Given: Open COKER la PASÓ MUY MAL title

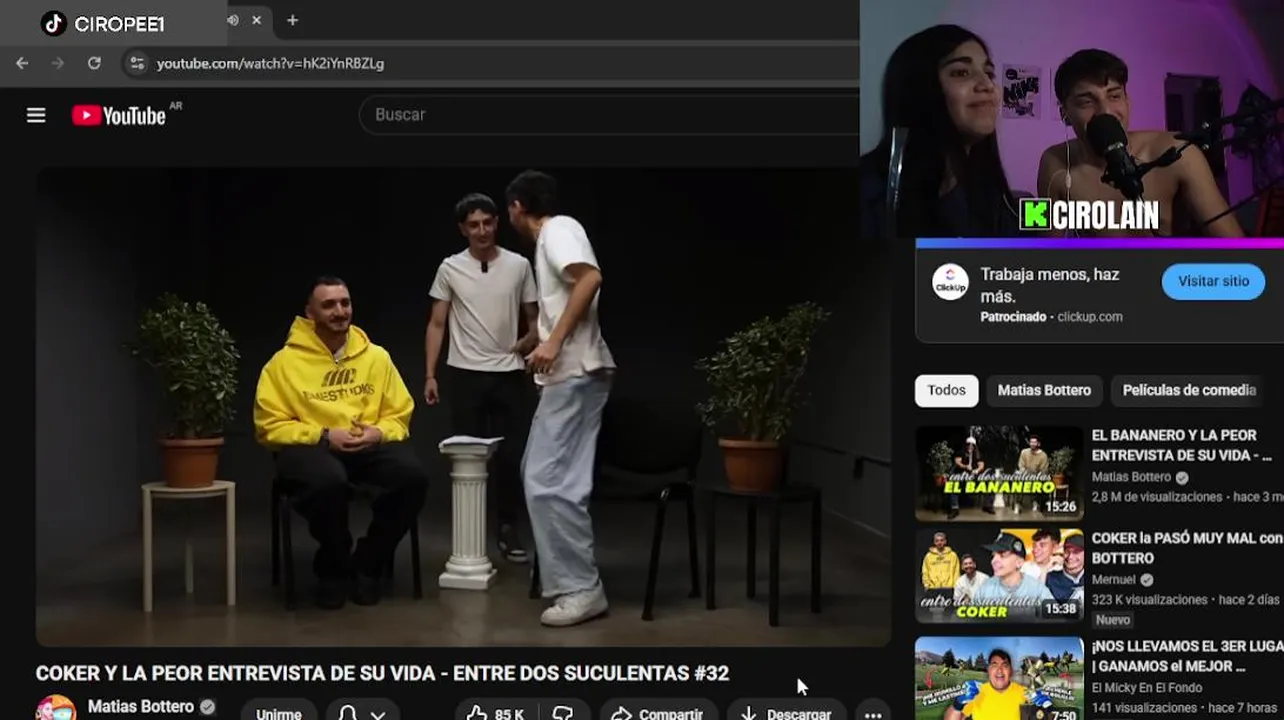Looking at the screenshot, I should click(x=1188, y=548).
